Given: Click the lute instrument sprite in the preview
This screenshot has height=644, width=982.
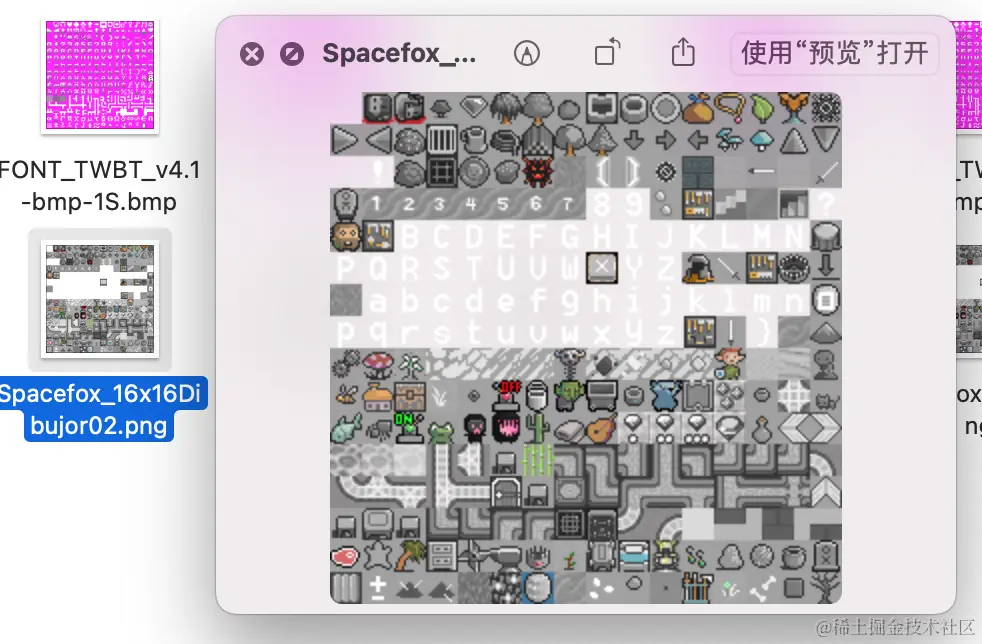Looking at the screenshot, I should [601, 429].
